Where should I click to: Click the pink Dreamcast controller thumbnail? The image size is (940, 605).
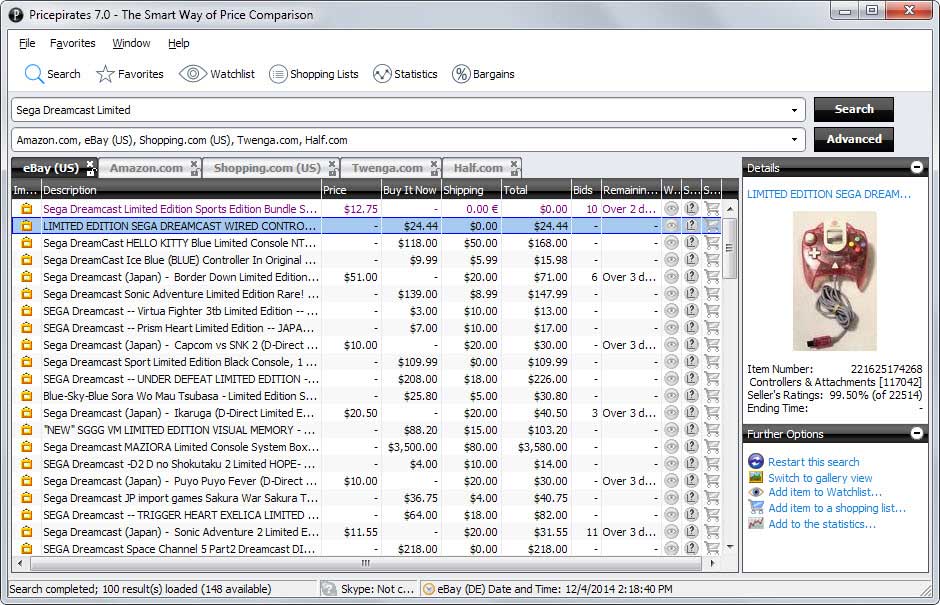(x=834, y=281)
